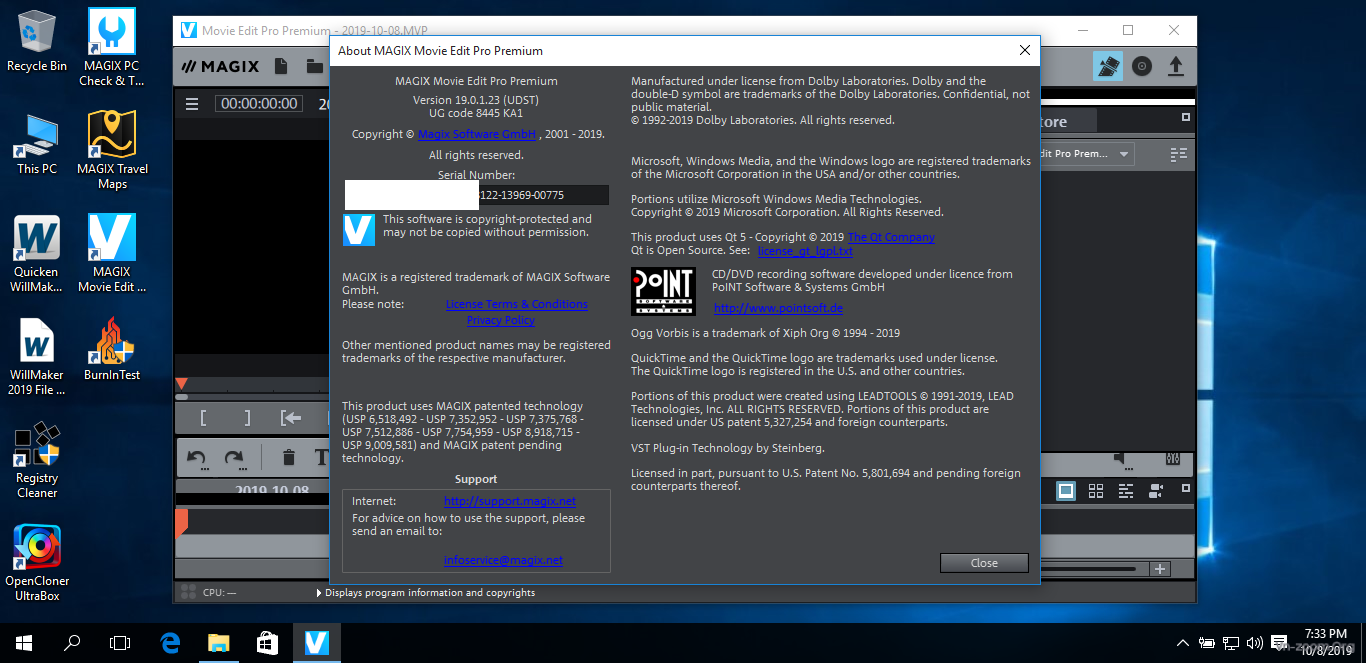Open the Recycle Bin desktop icon
The height and width of the screenshot is (663, 1366).
tap(37, 41)
